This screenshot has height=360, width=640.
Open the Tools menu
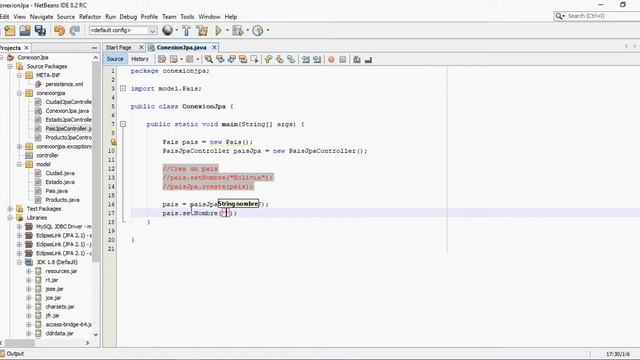pos(187,17)
